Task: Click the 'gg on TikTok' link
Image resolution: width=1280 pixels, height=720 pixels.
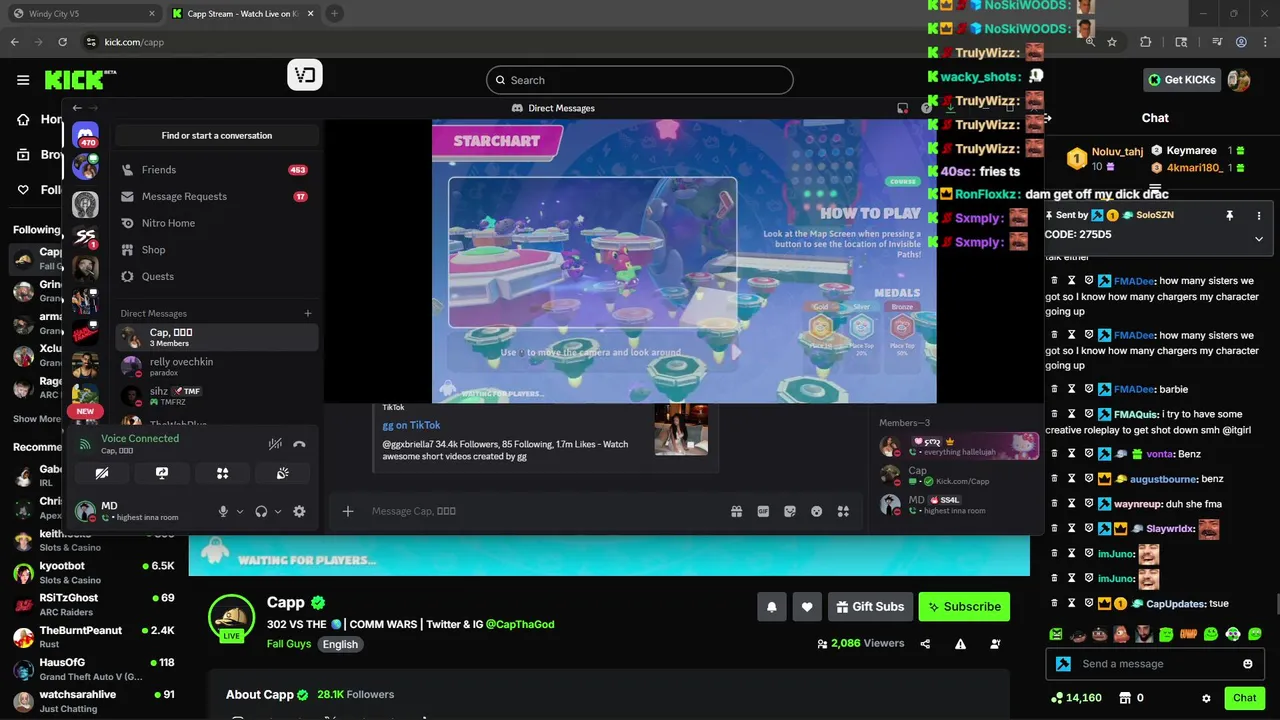Action: (x=411, y=425)
